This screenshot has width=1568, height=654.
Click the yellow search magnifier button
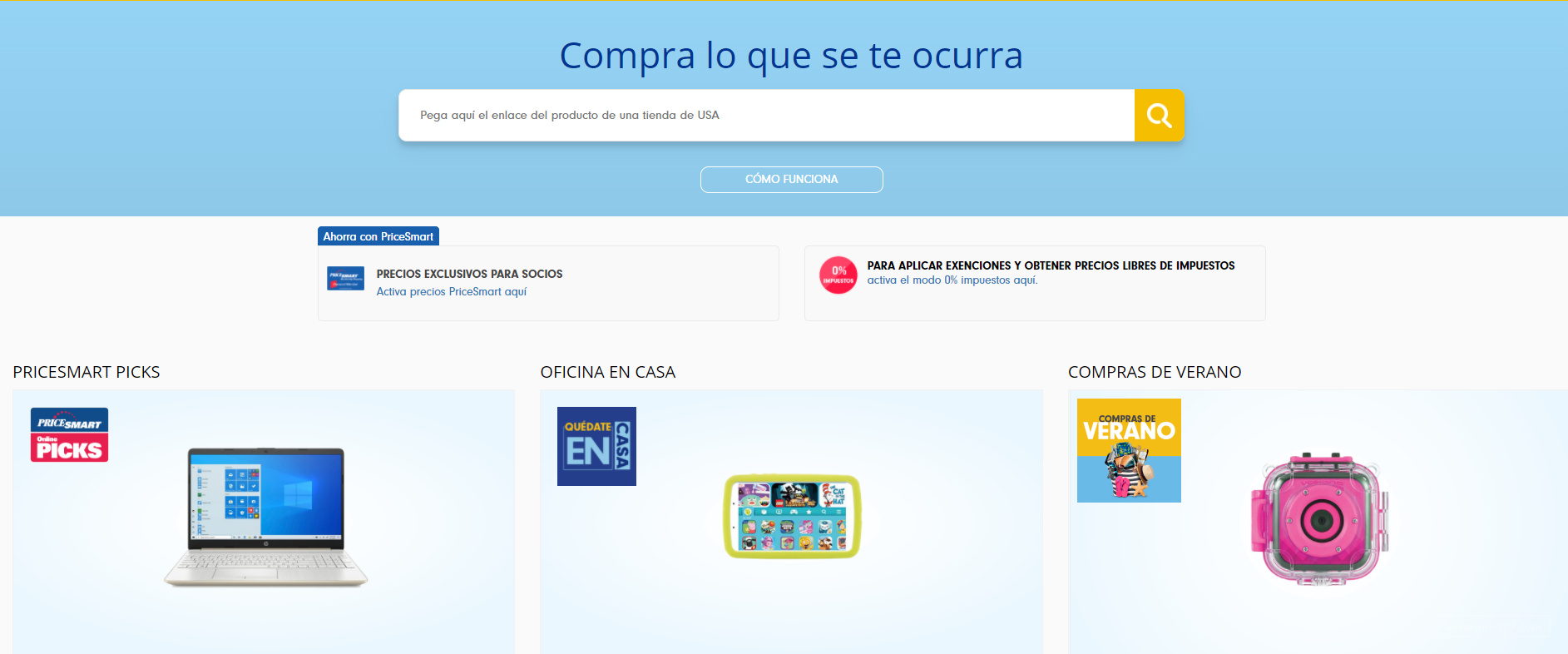(1159, 116)
